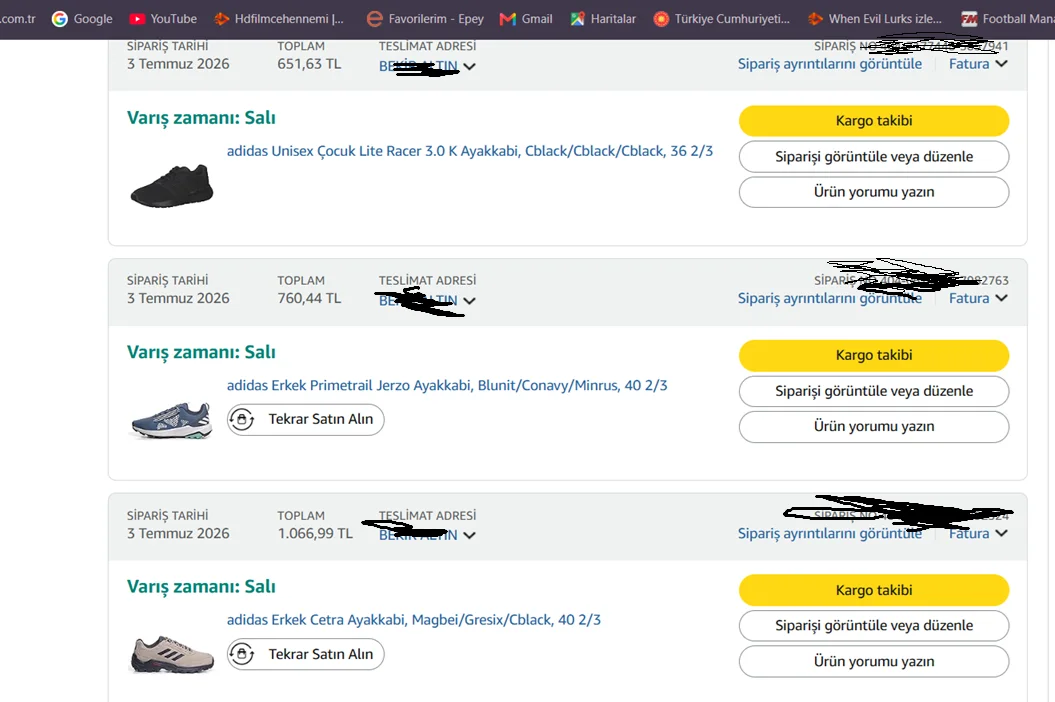This screenshot has height=702, width=1055.
Task: Click Siparişi görüntüle veya düzenle for Lite Racer
Action: [x=874, y=157]
